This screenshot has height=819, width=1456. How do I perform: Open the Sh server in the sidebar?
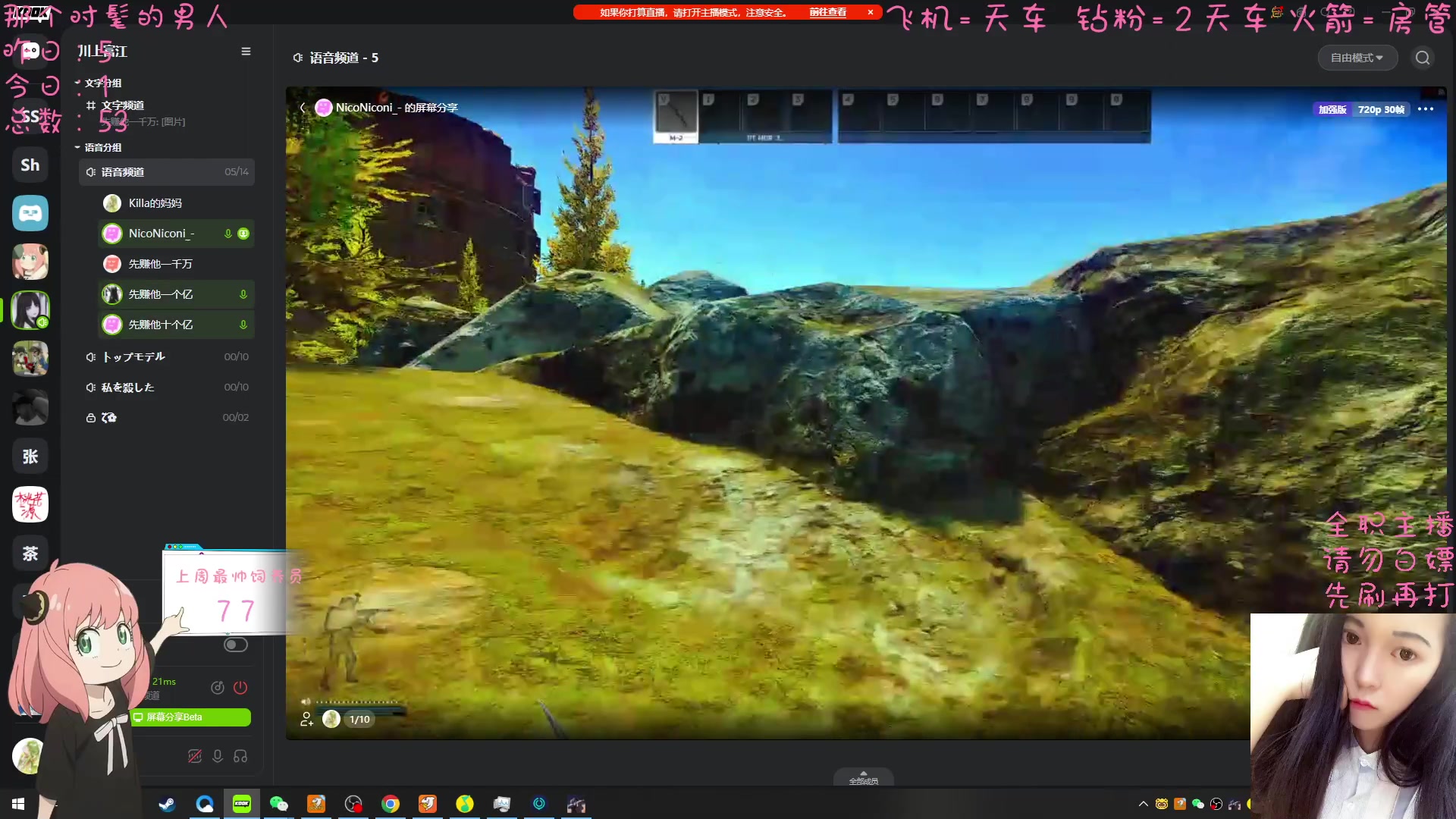[x=30, y=165]
